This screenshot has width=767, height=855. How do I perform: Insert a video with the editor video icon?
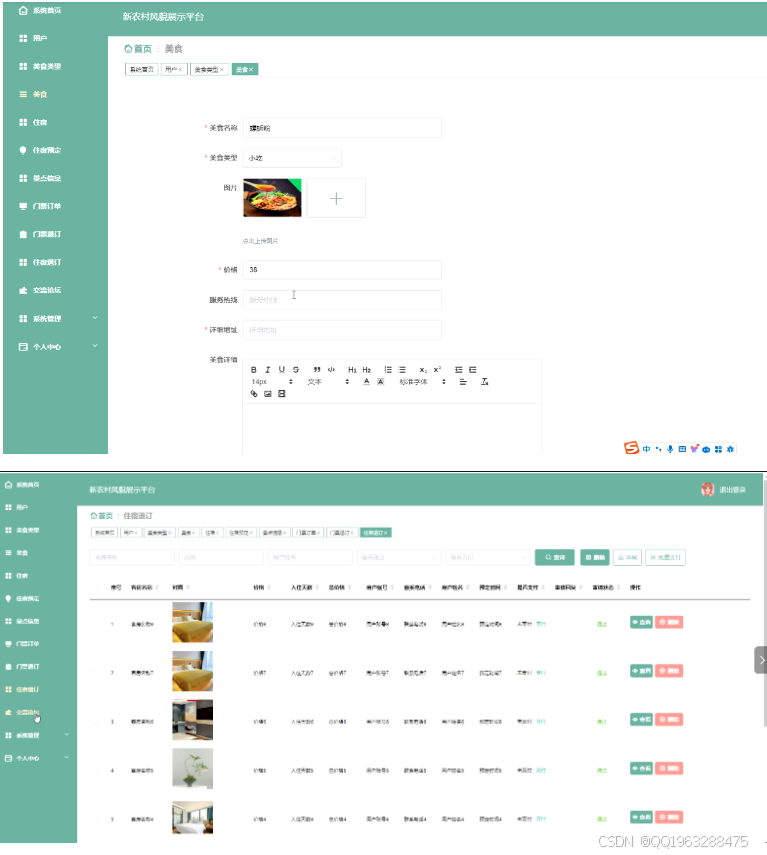[x=282, y=394]
